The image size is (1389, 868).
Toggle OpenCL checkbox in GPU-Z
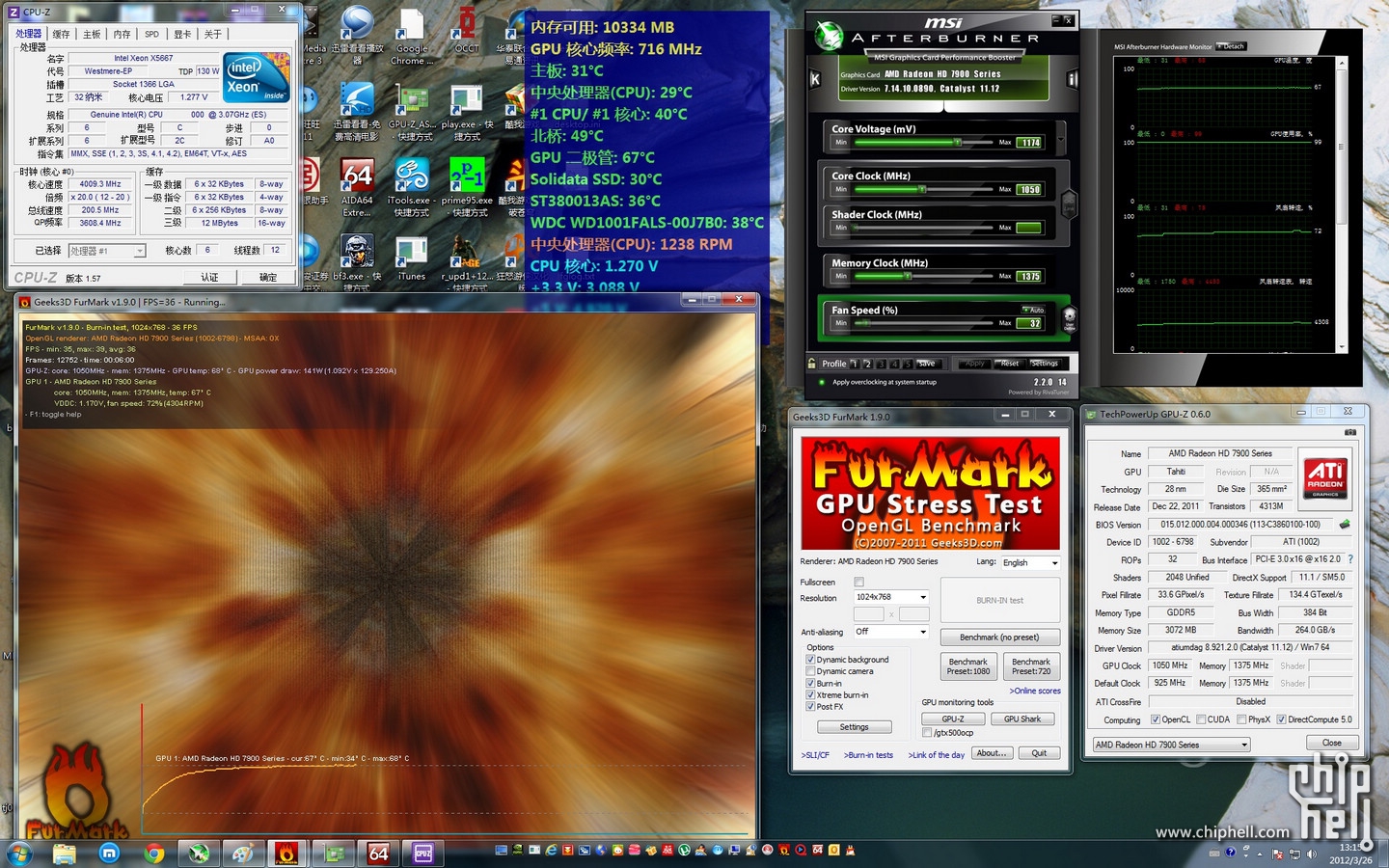tap(1156, 719)
